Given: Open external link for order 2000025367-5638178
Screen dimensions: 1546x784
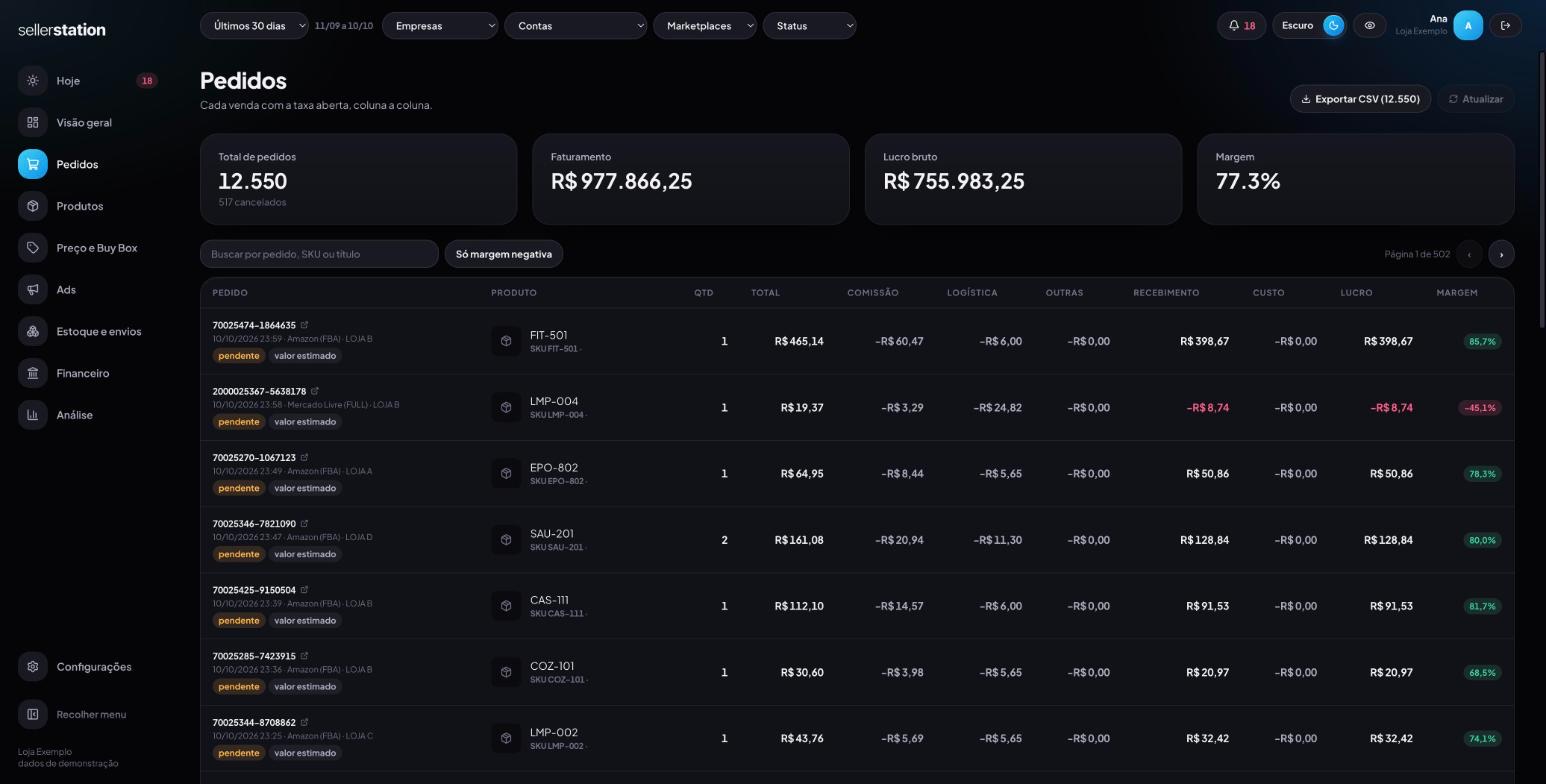Looking at the screenshot, I should (x=314, y=391).
